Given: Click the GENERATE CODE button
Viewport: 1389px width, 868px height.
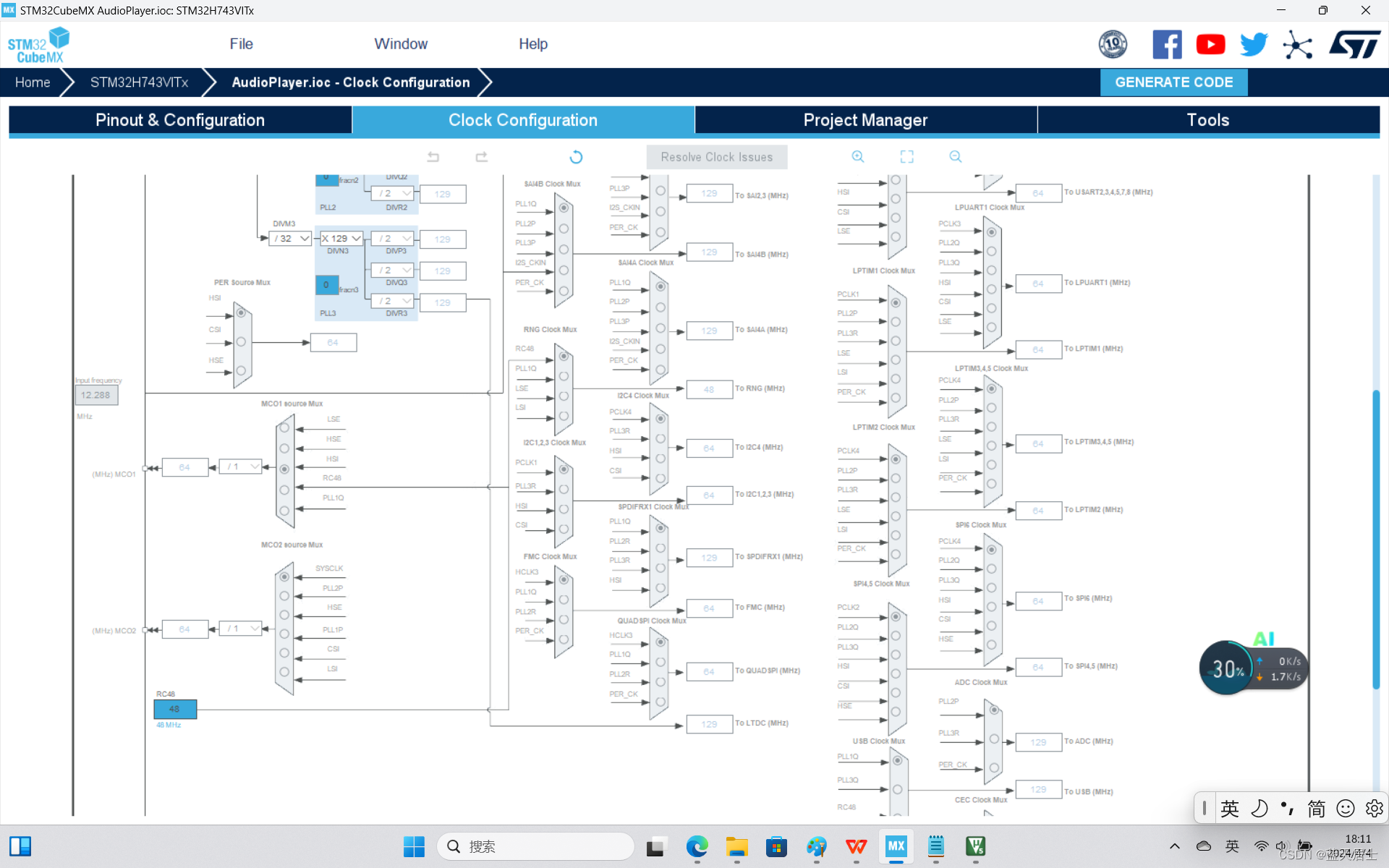Looking at the screenshot, I should (1173, 82).
